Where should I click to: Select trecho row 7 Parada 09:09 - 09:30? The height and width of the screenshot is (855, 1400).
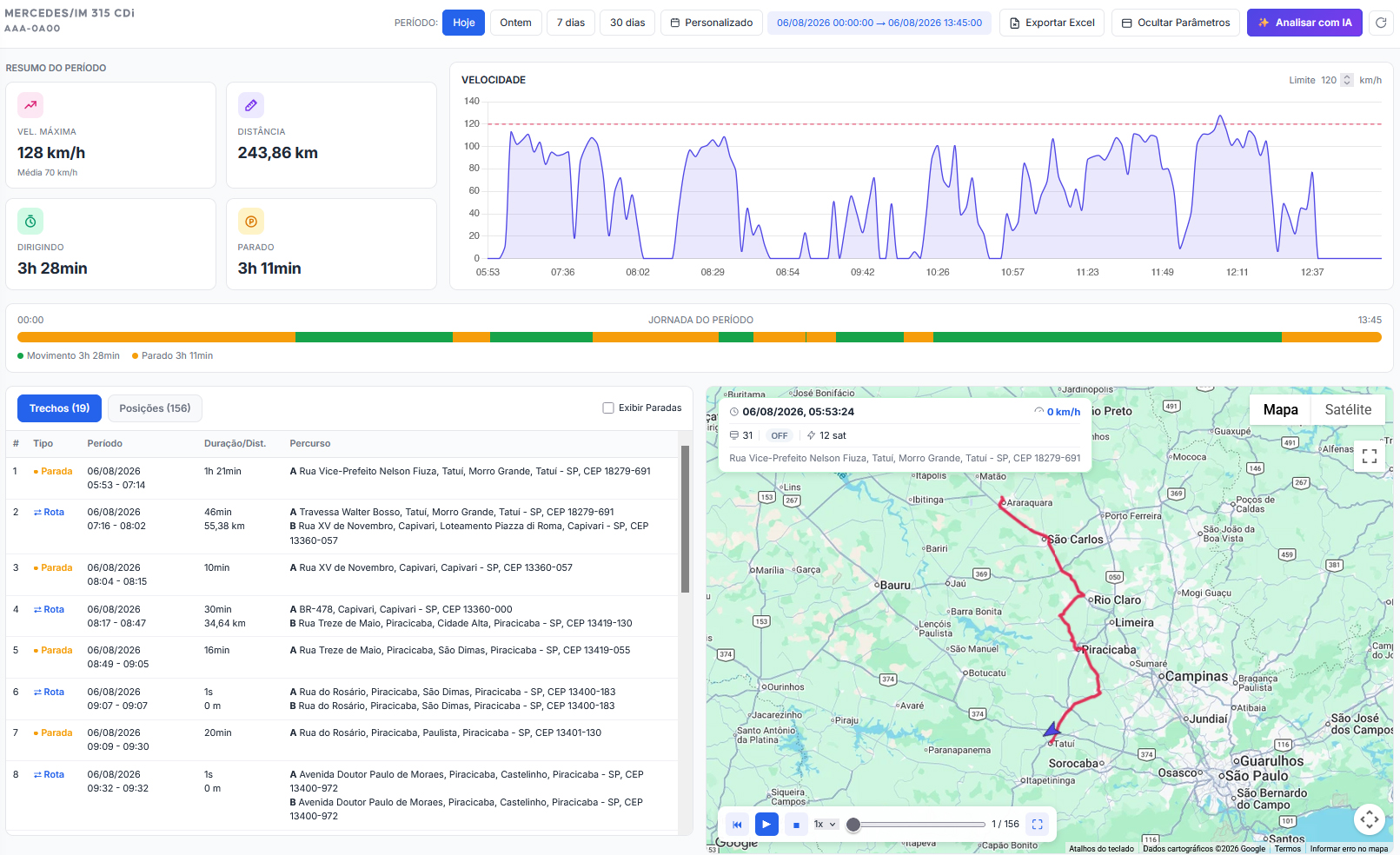342,739
